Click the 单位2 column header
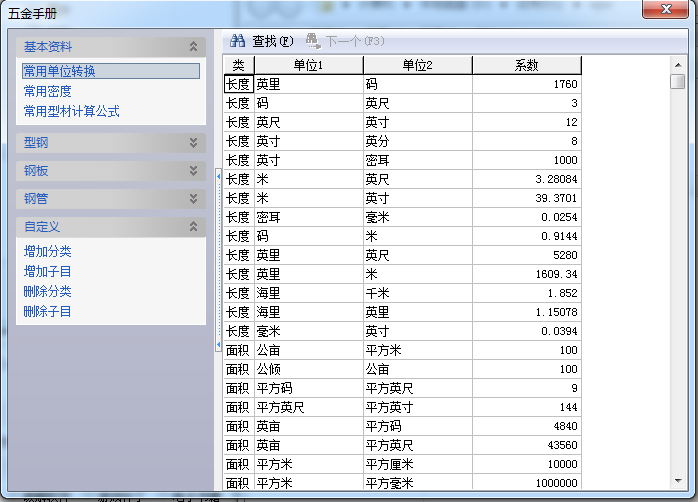The width and height of the screenshot is (698, 502). tap(418, 65)
